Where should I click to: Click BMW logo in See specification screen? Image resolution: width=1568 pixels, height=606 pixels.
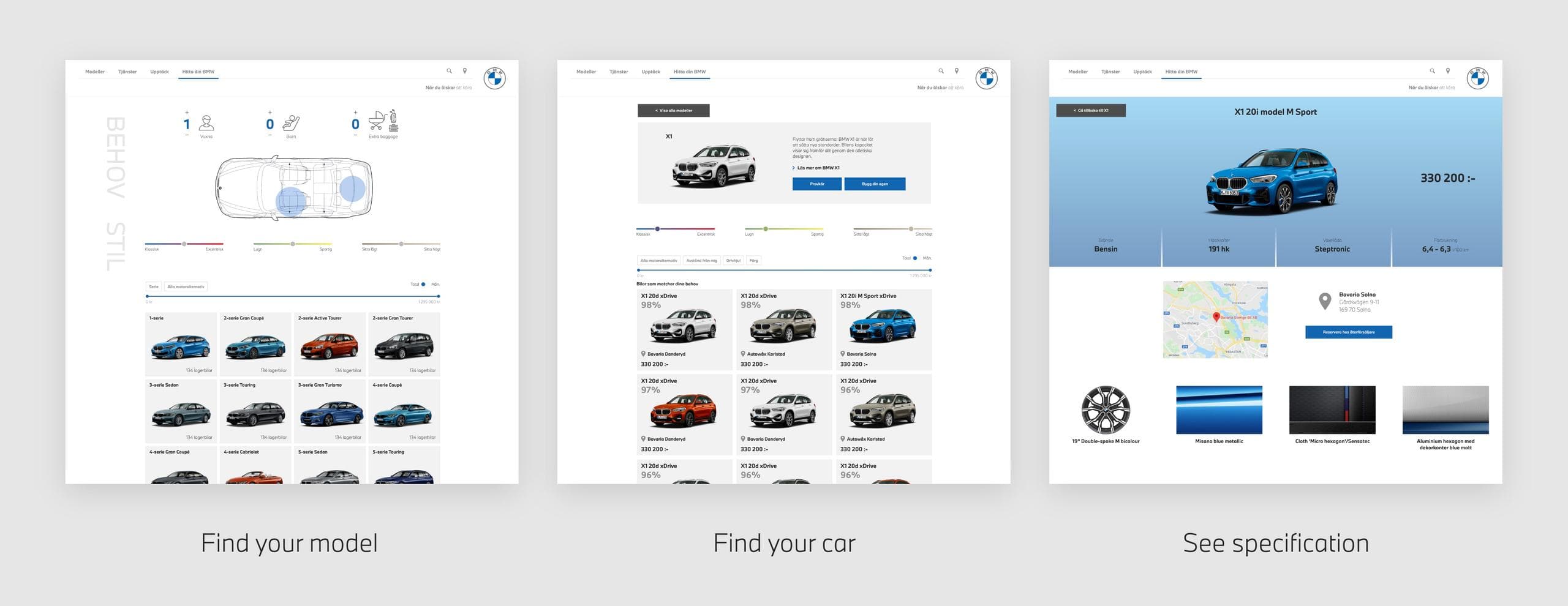click(x=1477, y=78)
